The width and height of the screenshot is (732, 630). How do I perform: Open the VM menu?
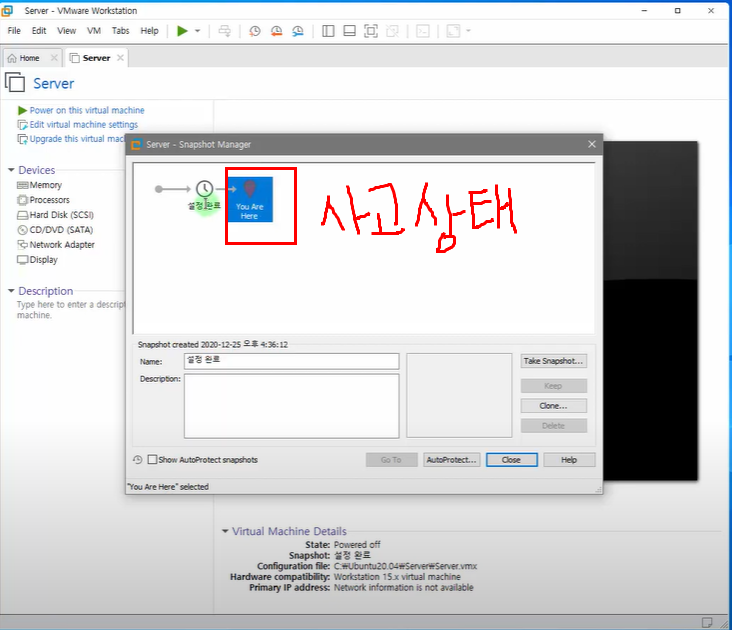(94, 31)
